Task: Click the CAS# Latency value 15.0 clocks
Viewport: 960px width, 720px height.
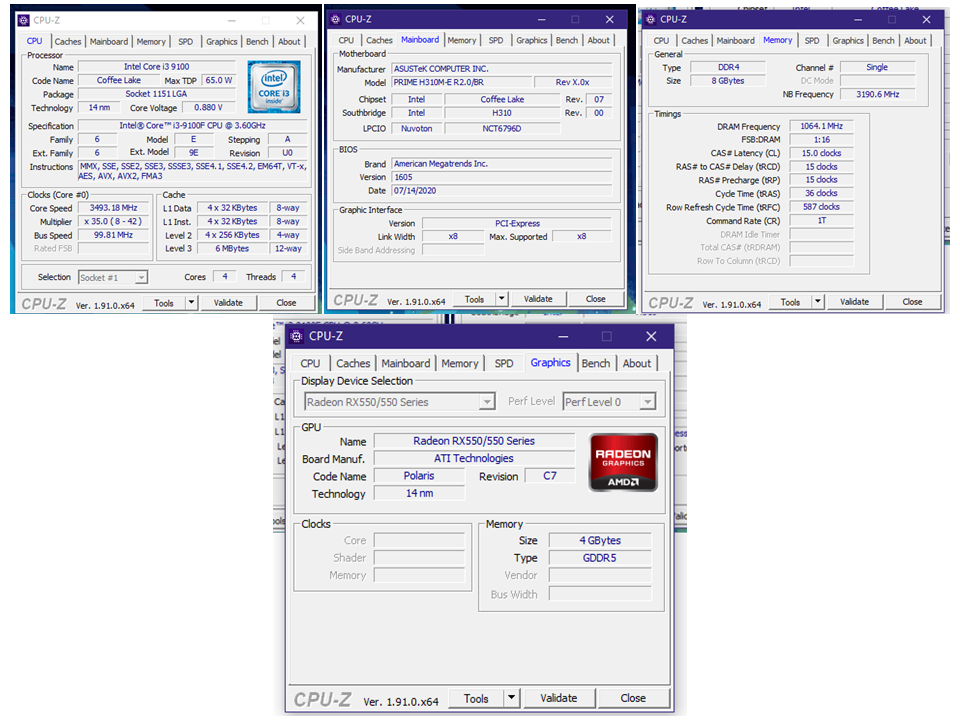Action: 821,153
